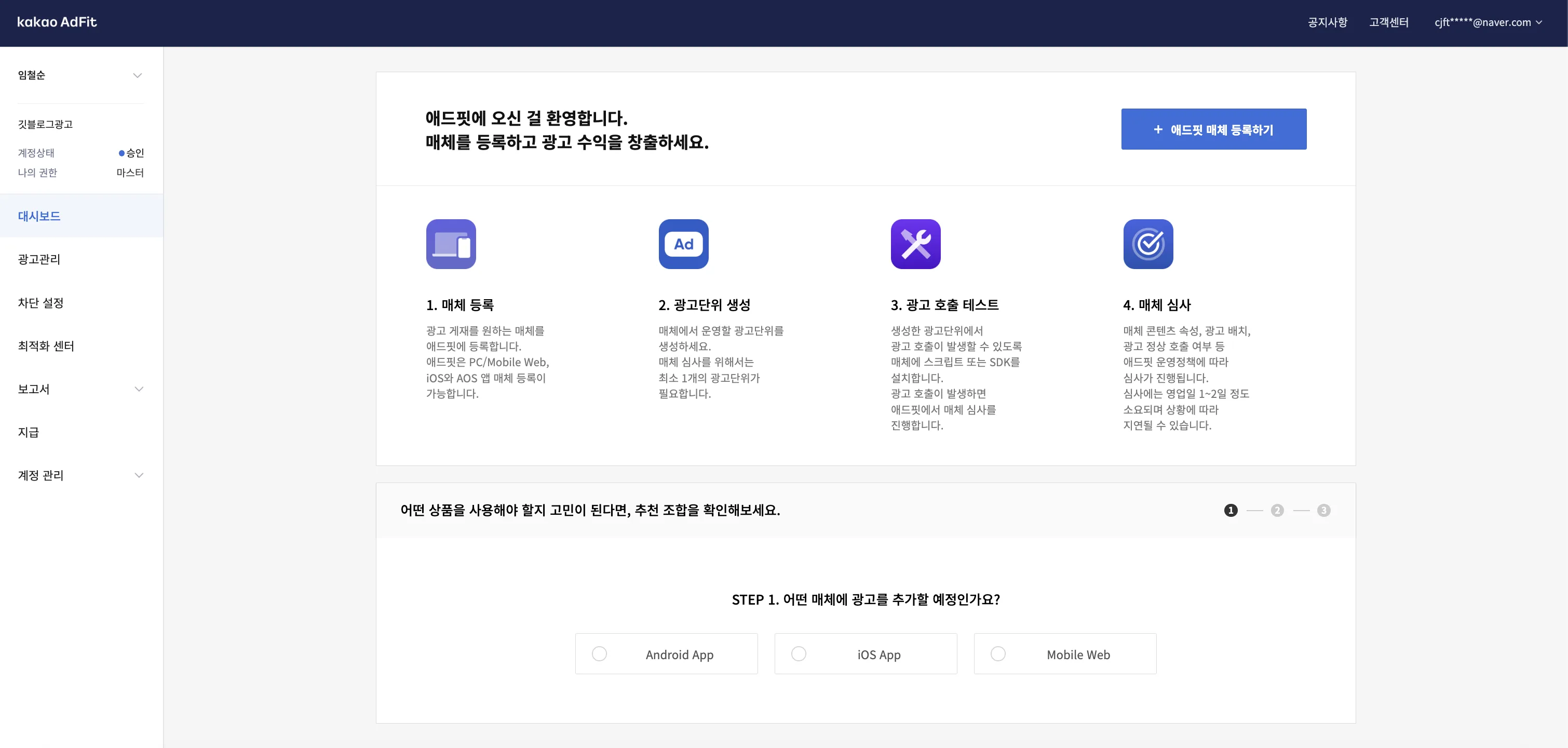Screen dimensions: 1568x748
Task: Select the Android App radio option
Action: coord(666,653)
